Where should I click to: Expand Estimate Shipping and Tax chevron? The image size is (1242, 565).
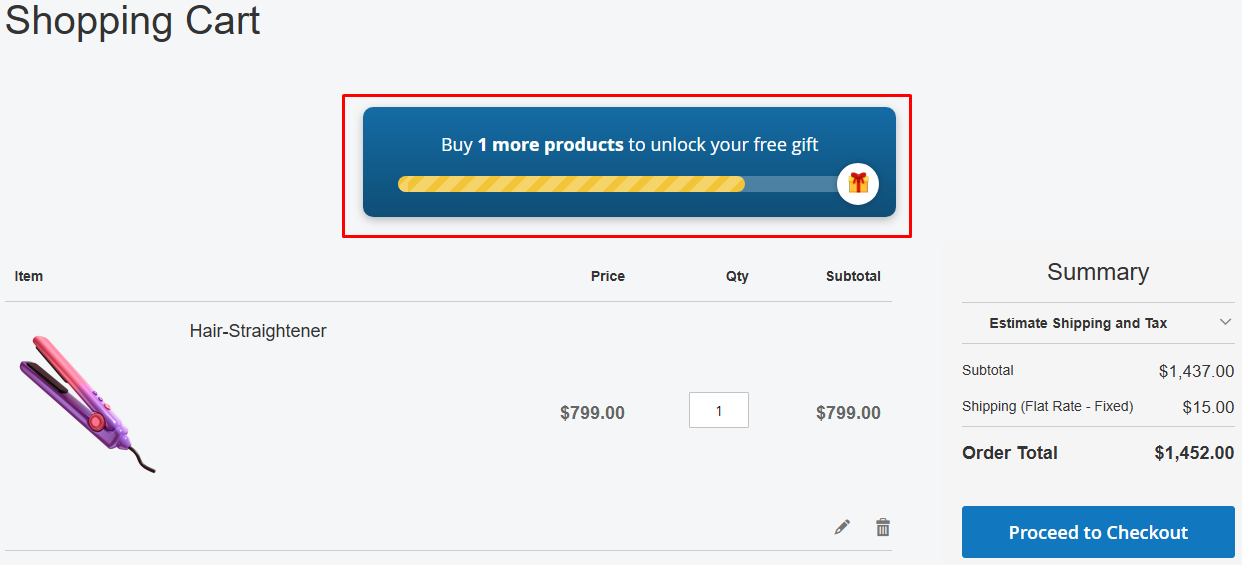click(1225, 322)
